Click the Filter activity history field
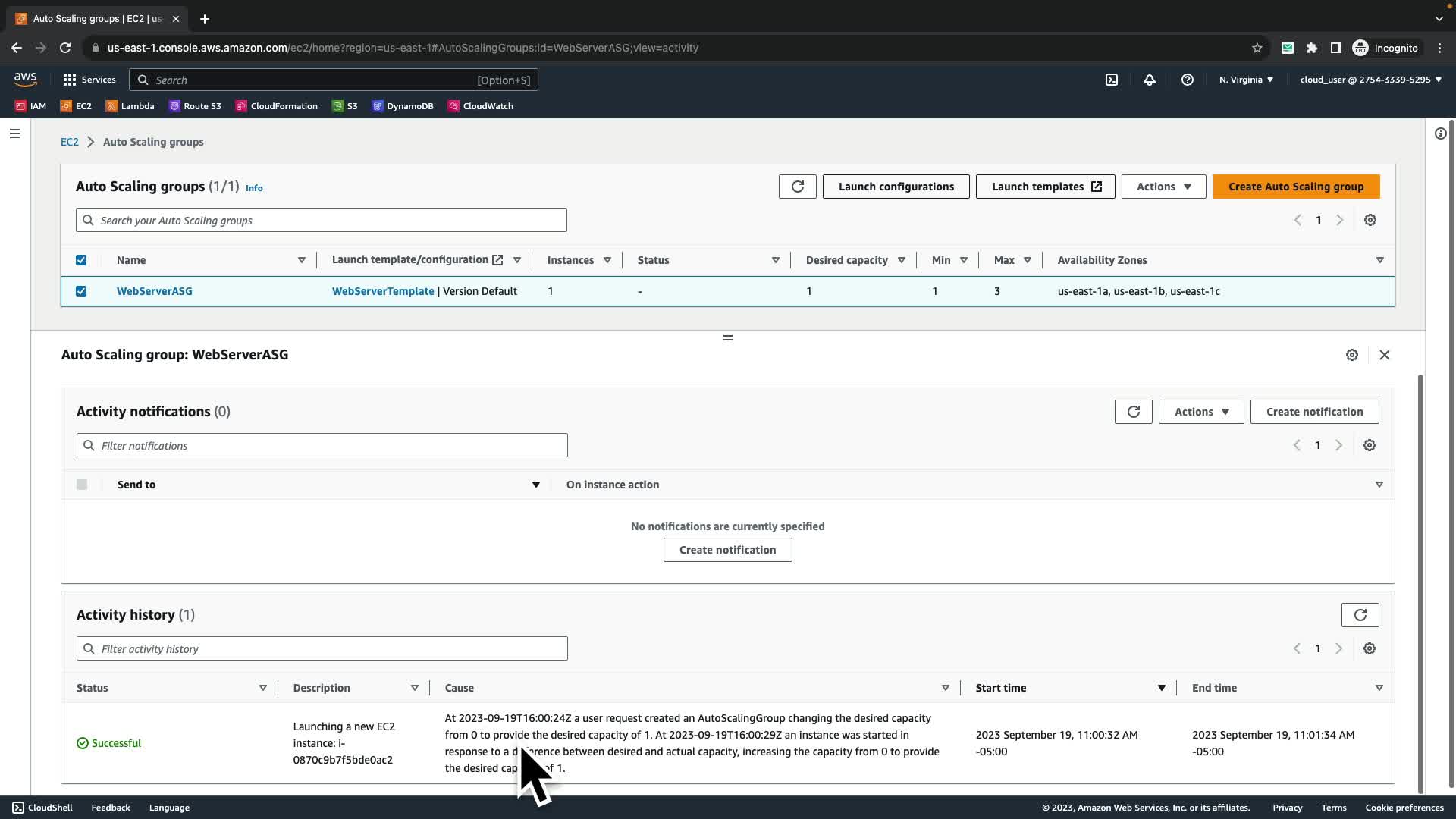 pos(322,648)
